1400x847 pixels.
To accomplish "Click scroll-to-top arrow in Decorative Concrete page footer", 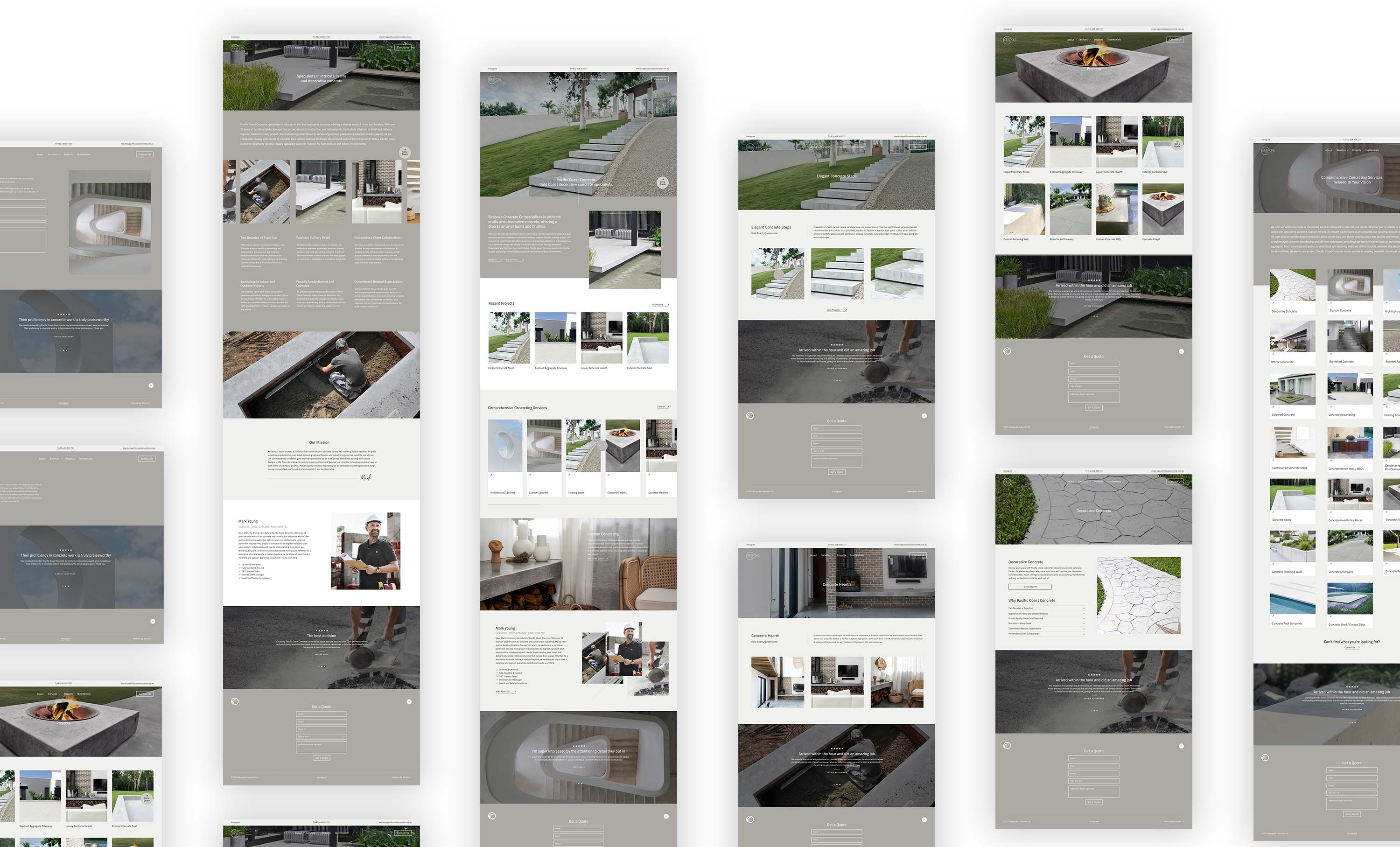I will [x=1181, y=746].
